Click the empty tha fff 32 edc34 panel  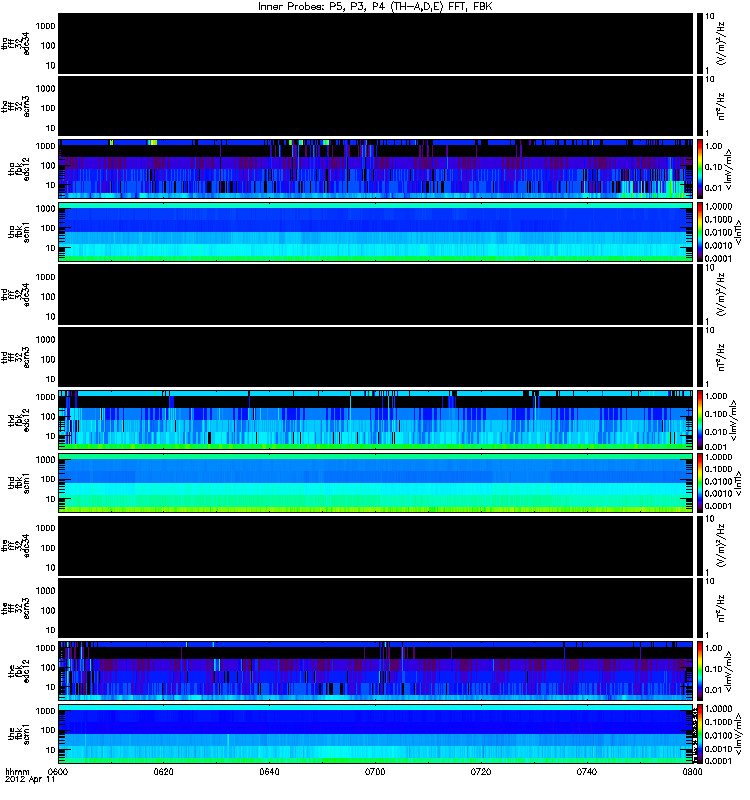(x=375, y=44)
